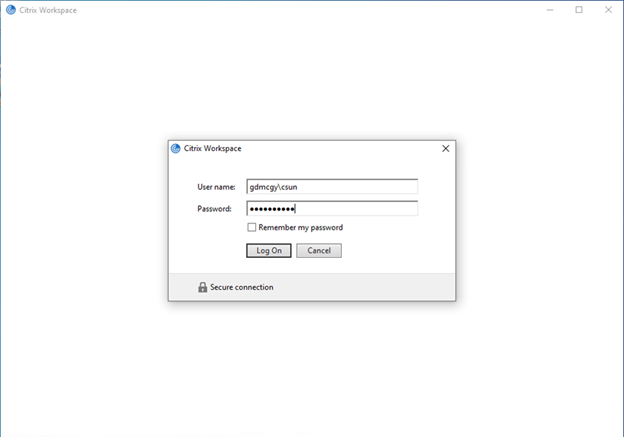Click the User name label

[216, 187]
